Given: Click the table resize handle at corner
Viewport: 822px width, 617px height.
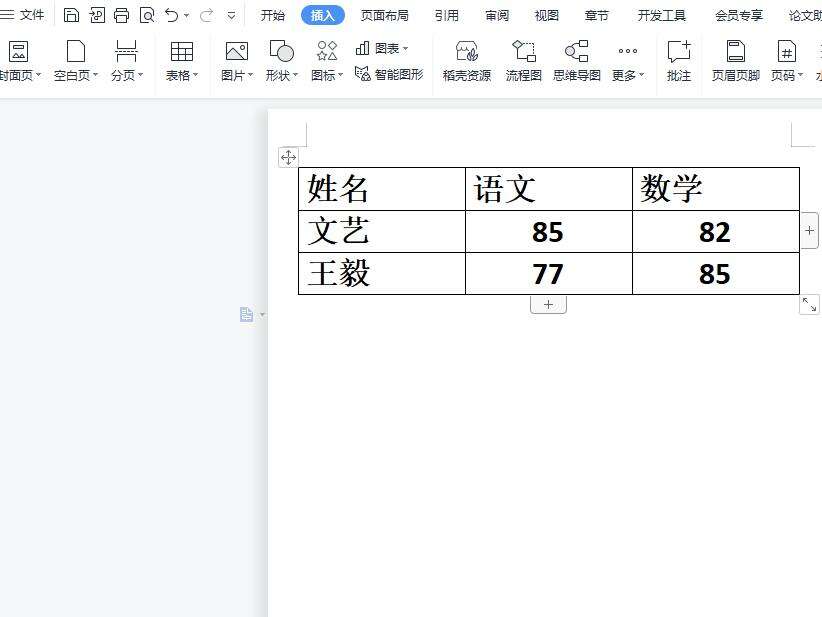Looking at the screenshot, I should coord(809,305).
